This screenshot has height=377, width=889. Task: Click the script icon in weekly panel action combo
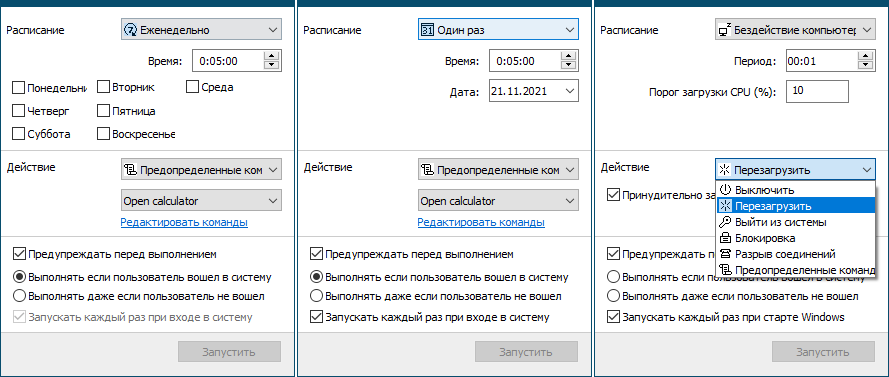(131, 169)
